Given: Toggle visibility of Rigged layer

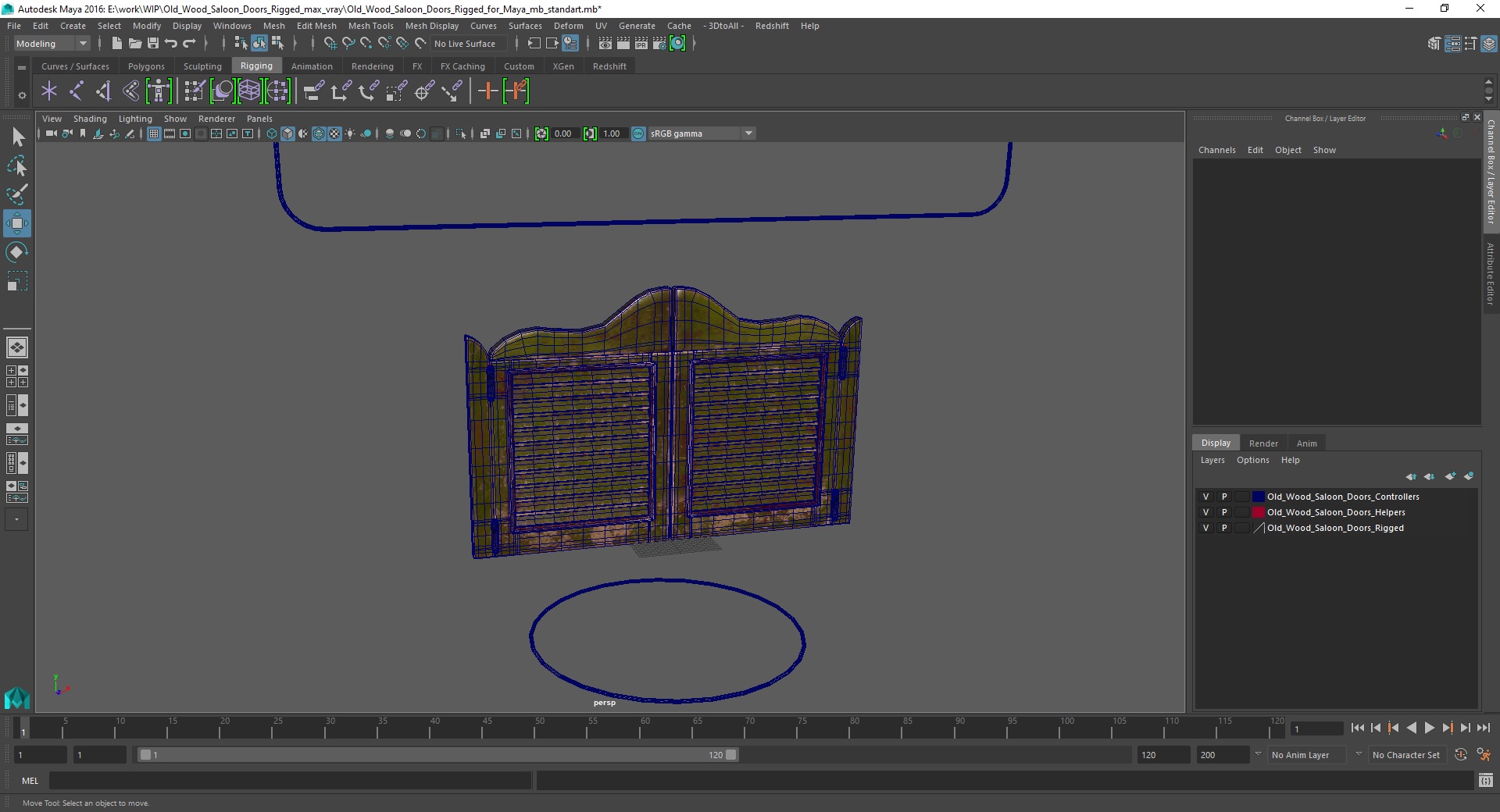Looking at the screenshot, I should pyautogui.click(x=1205, y=528).
